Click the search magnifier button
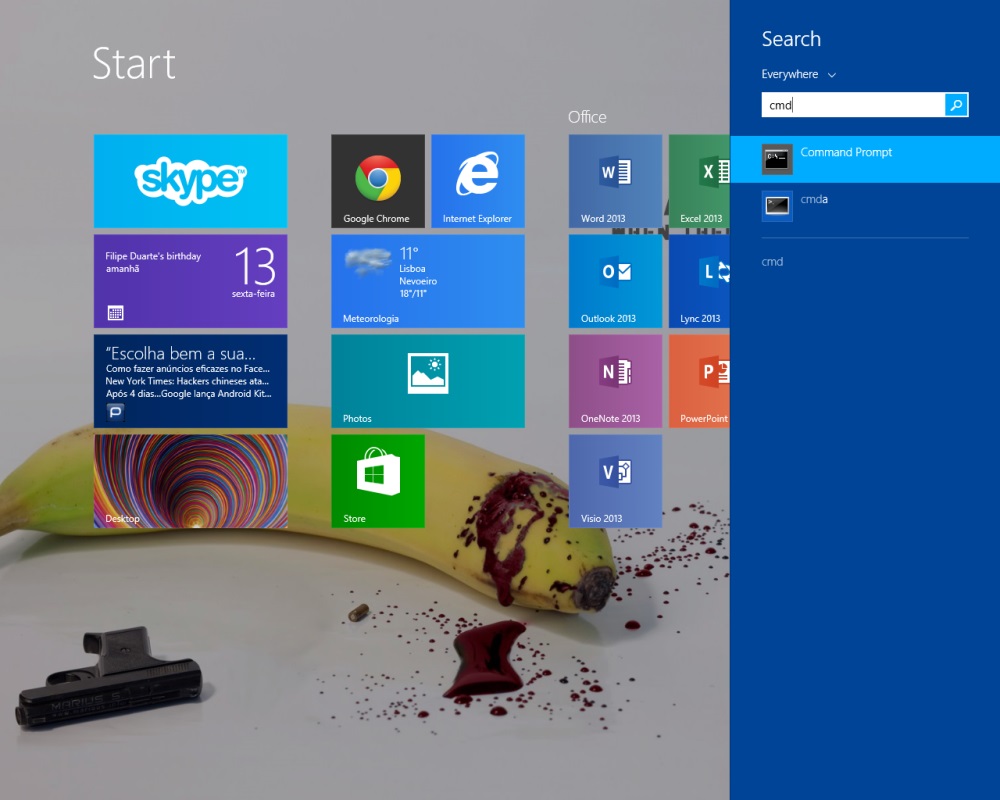 (x=956, y=105)
